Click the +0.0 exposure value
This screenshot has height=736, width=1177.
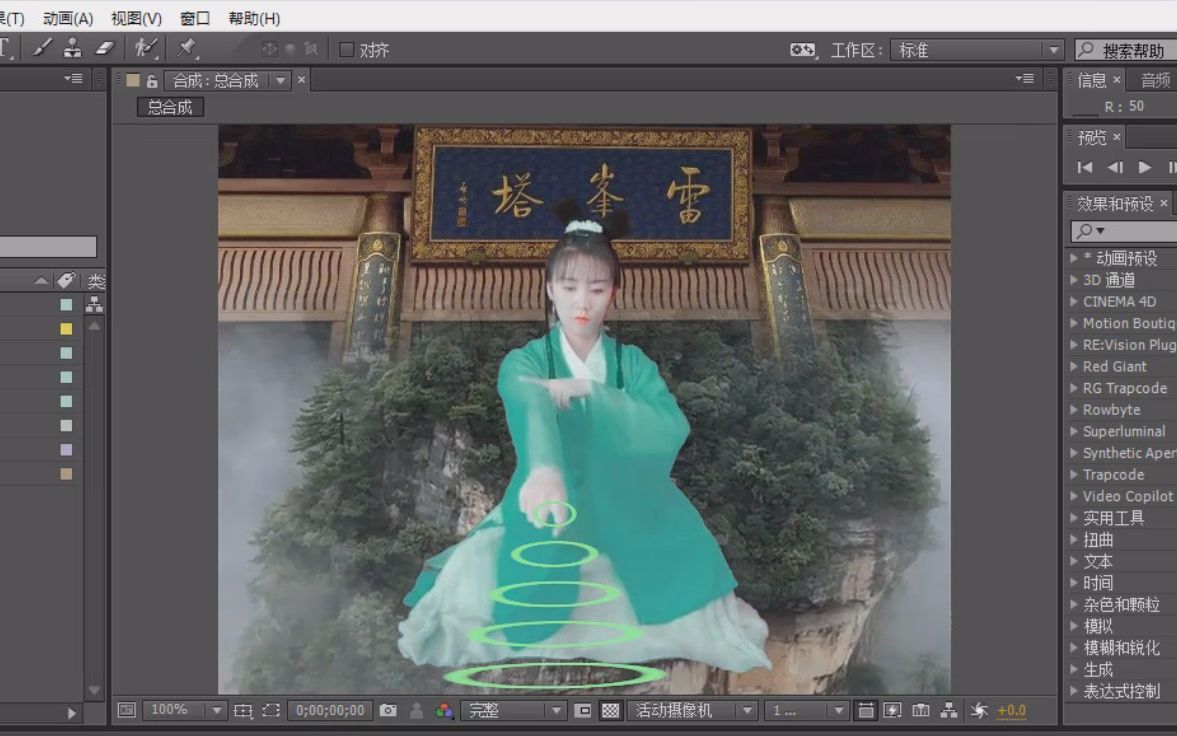1011,710
